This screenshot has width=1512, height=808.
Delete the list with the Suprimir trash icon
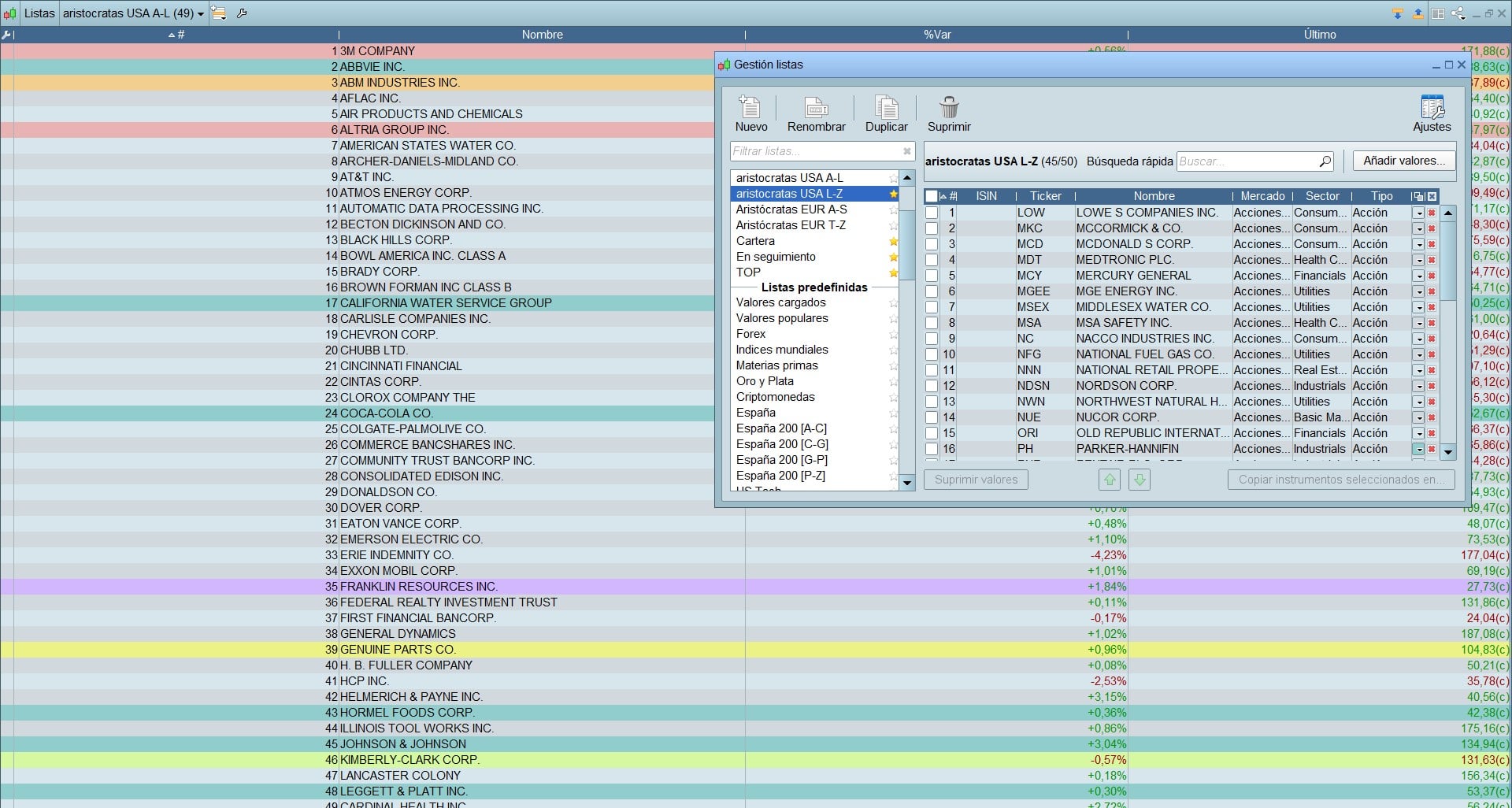click(949, 113)
